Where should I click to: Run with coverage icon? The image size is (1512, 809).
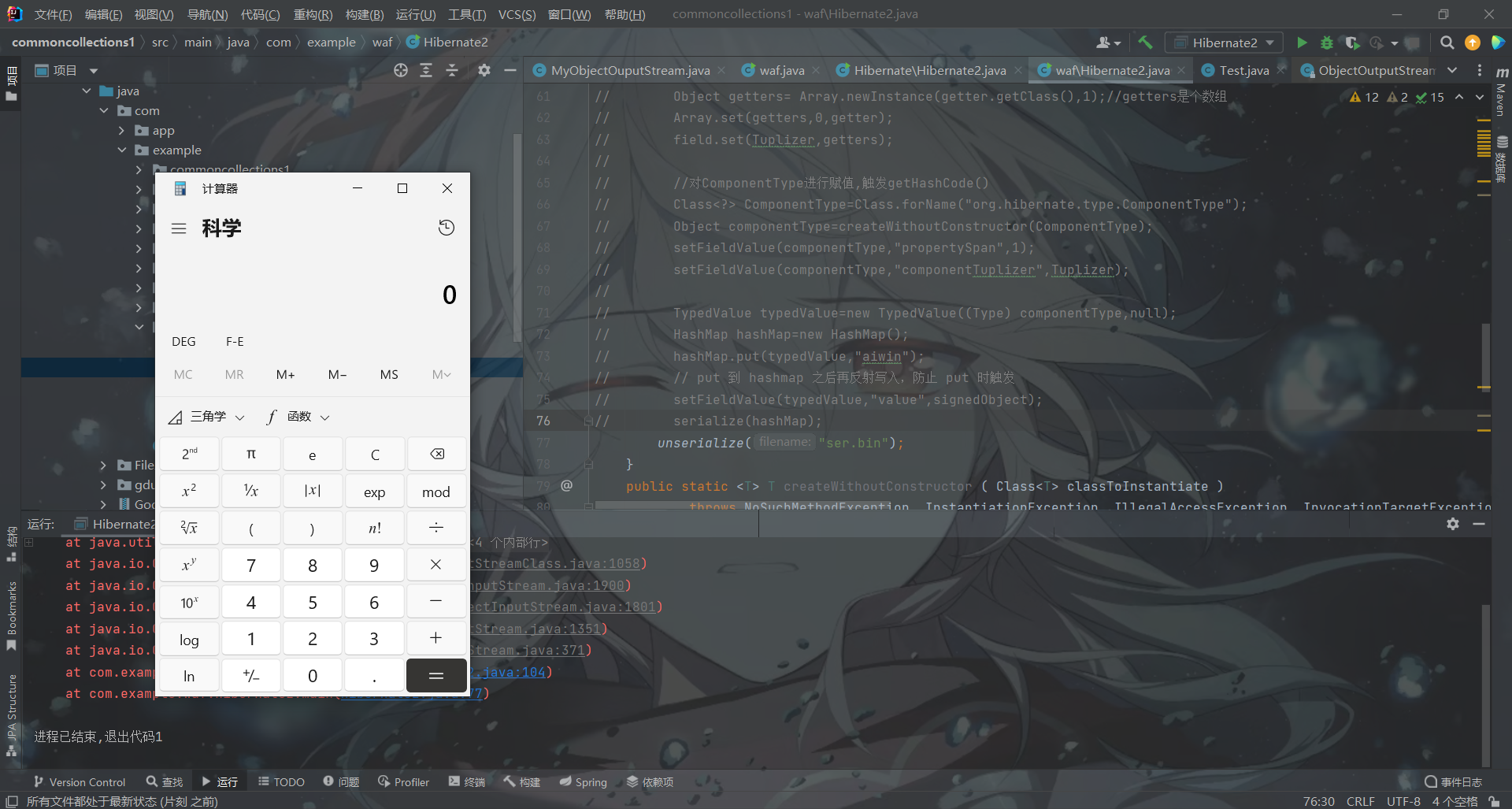(x=1352, y=43)
